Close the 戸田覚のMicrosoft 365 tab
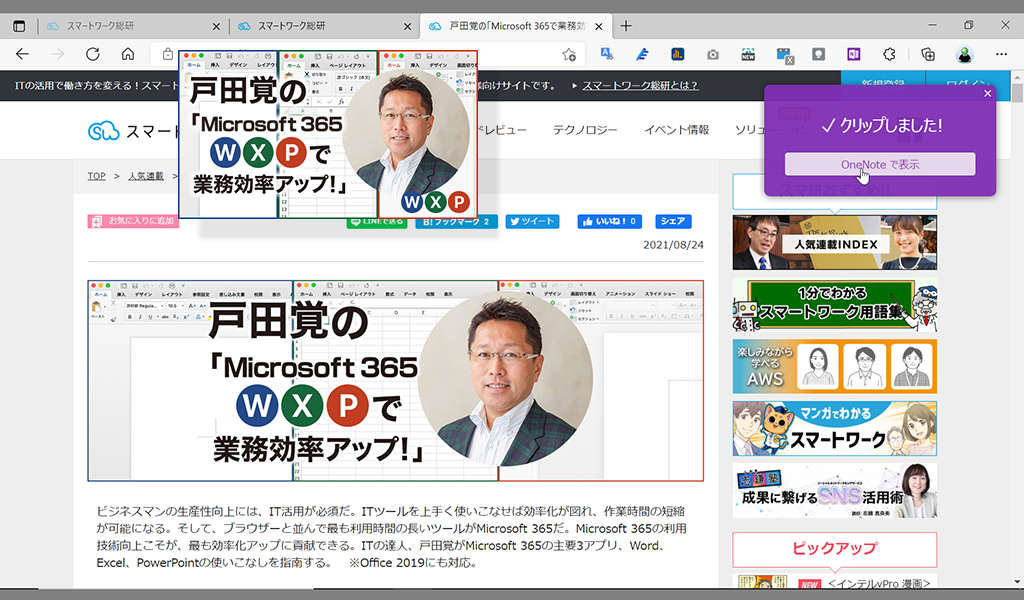Viewport: 1024px width, 600px height. pyautogui.click(x=599, y=27)
